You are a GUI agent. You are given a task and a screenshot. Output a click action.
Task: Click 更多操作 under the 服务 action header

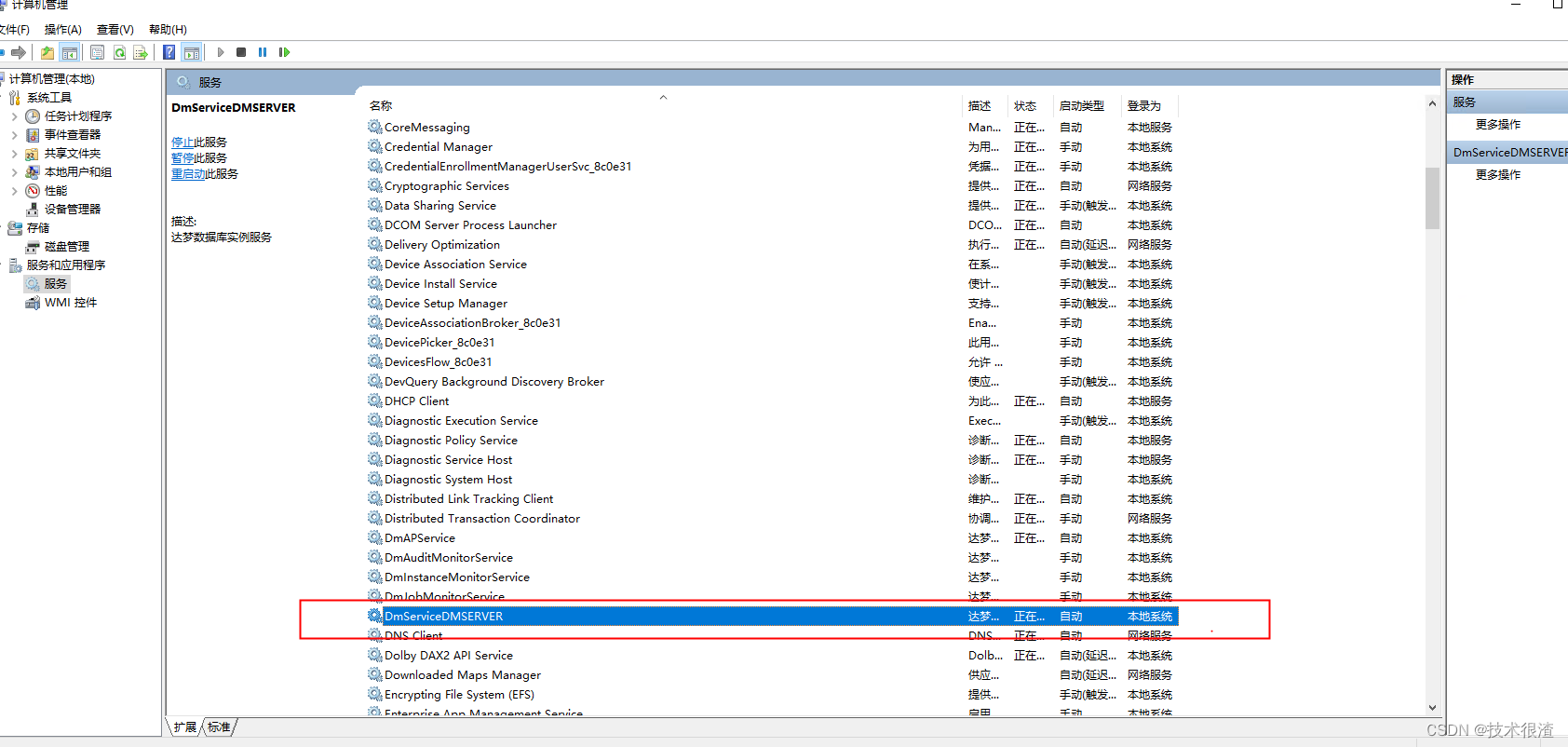(1498, 125)
